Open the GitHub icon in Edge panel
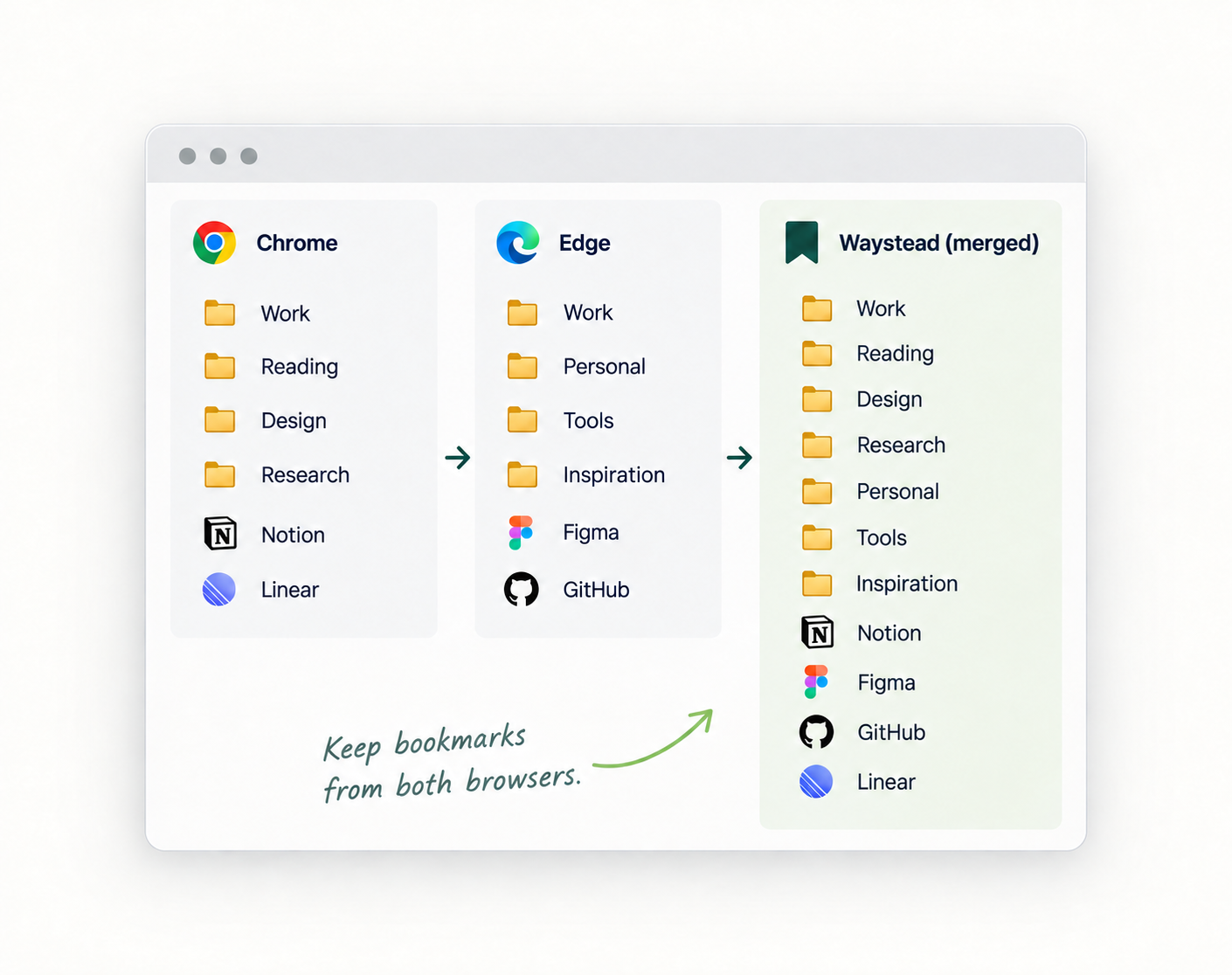Viewport: 1232px width, 975px height. pyautogui.click(x=522, y=590)
